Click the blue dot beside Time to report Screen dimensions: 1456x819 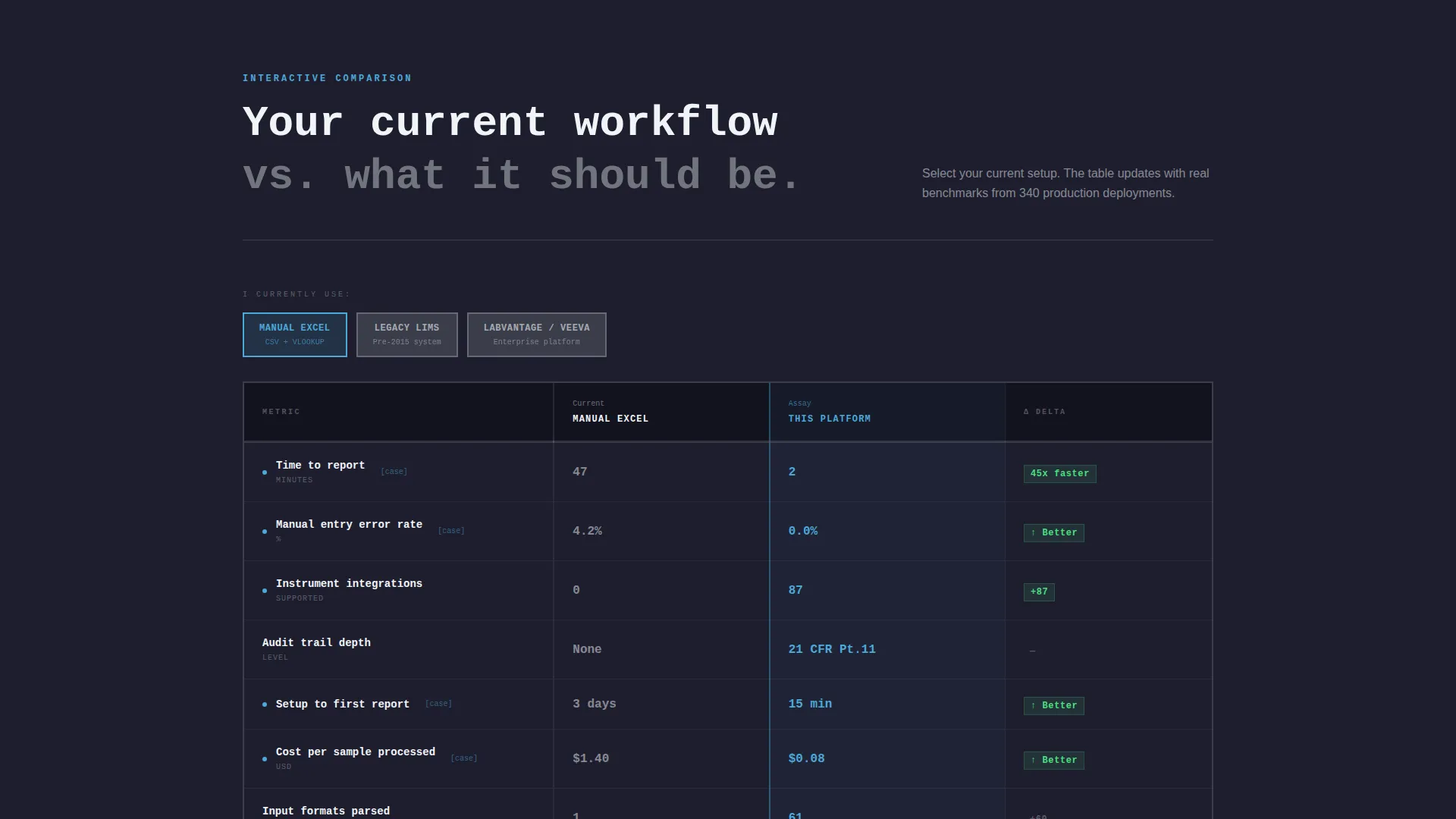(x=265, y=472)
